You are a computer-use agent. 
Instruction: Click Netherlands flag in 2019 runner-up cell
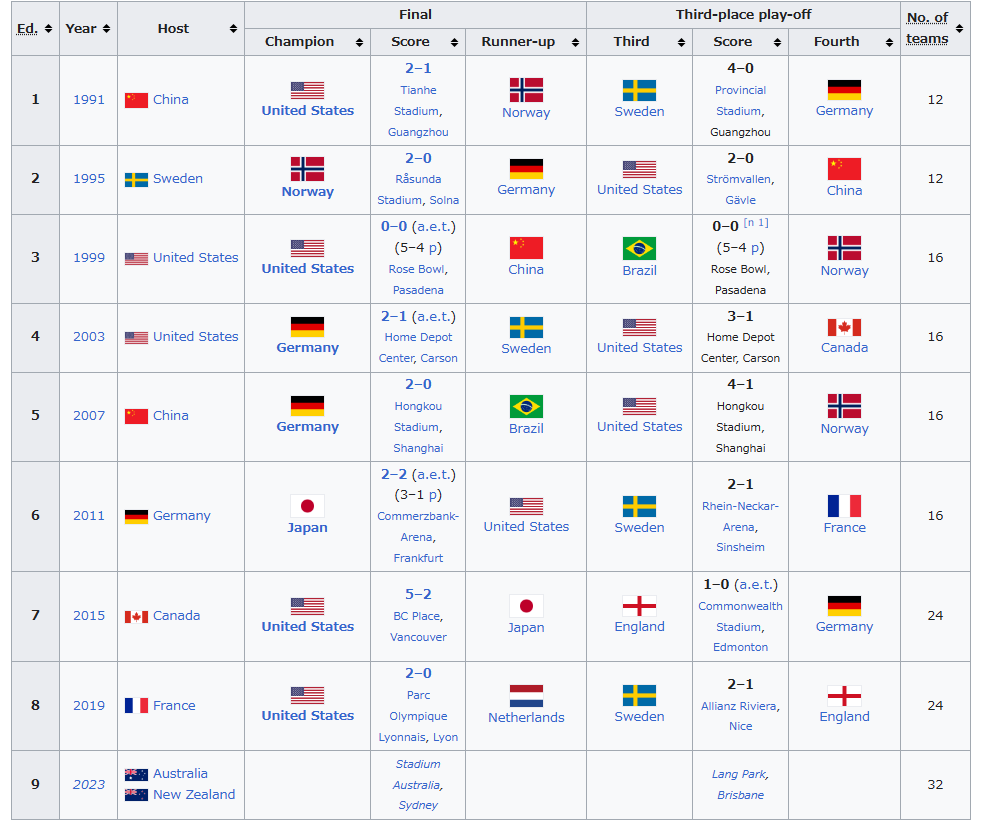pos(526,696)
